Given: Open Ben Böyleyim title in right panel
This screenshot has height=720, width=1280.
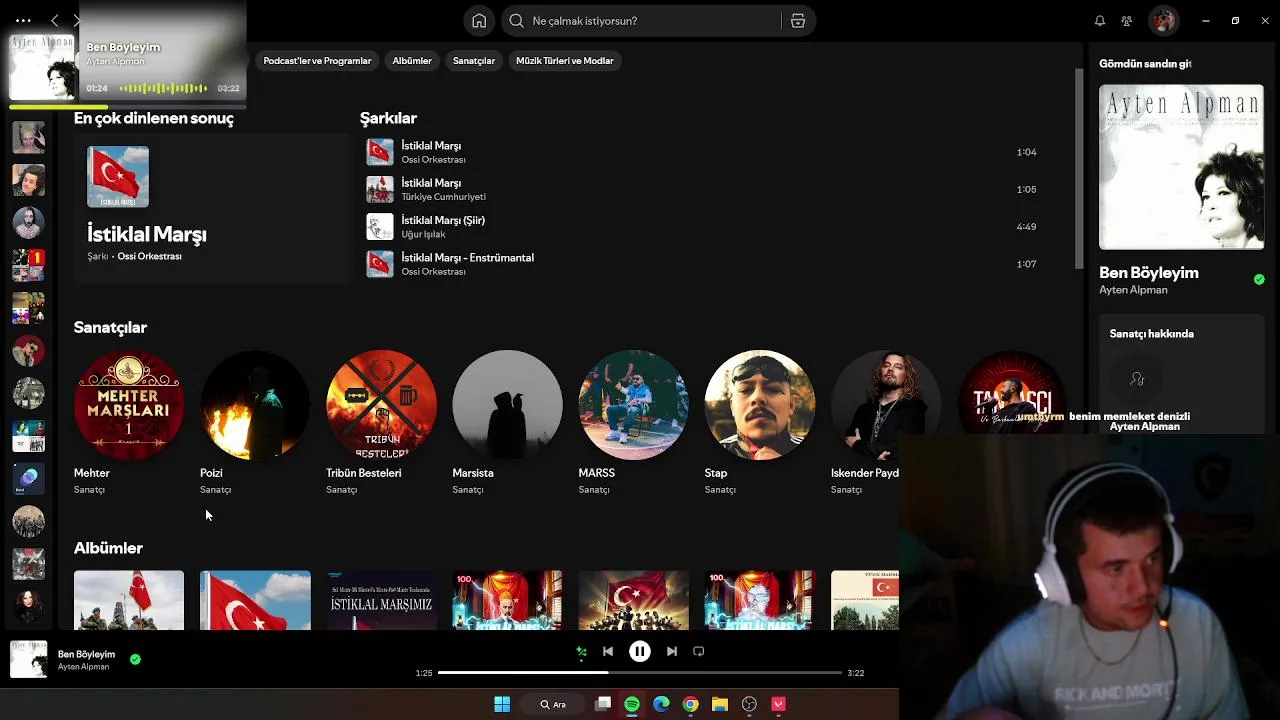Looking at the screenshot, I should tap(1149, 272).
